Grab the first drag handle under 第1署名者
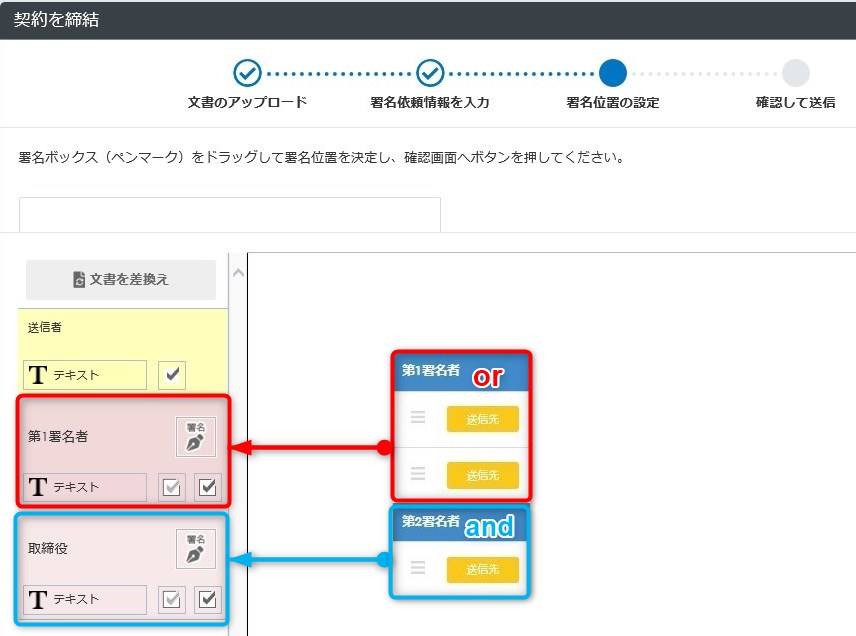 [x=418, y=419]
